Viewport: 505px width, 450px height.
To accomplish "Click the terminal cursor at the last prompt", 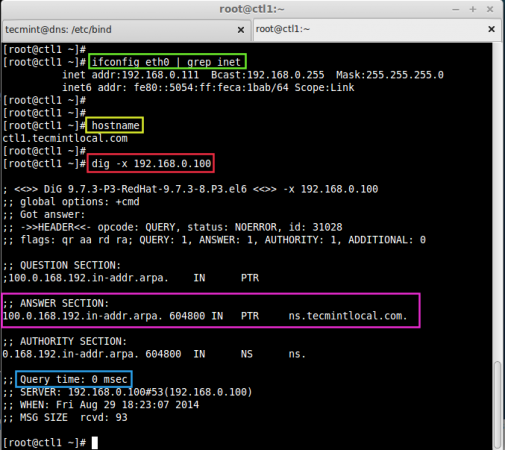I will tap(95, 443).
